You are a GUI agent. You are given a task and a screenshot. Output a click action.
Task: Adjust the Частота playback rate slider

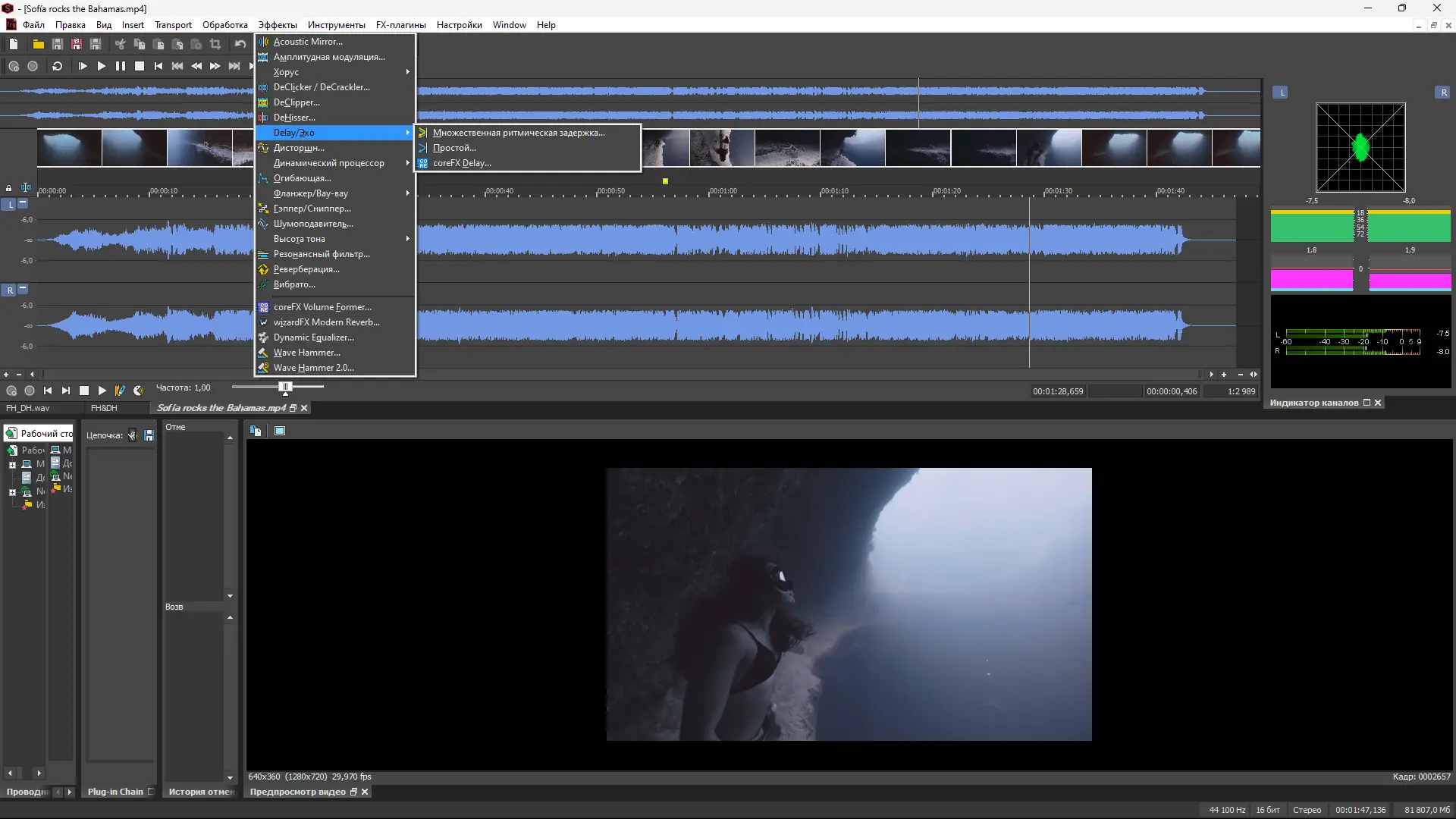(x=285, y=388)
